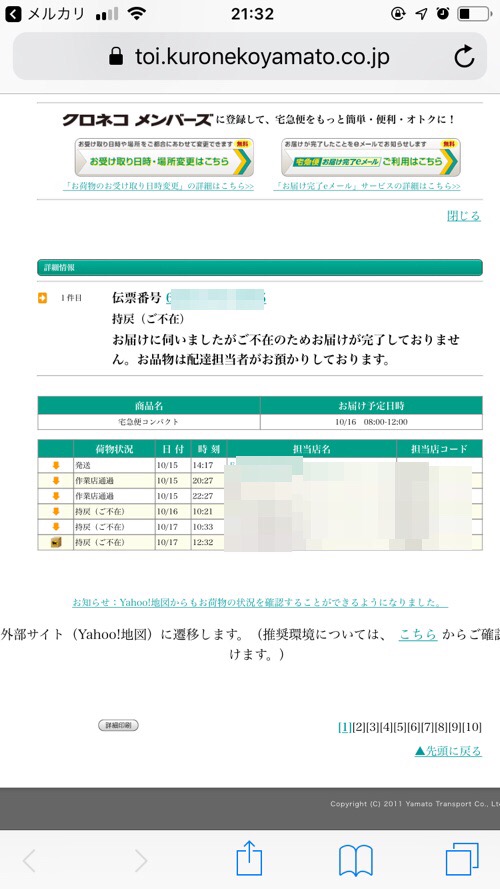Go forward with Safari forward arrow
Image resolution: width=500 pixels, height=889 pixels.
tap(140, 861)
